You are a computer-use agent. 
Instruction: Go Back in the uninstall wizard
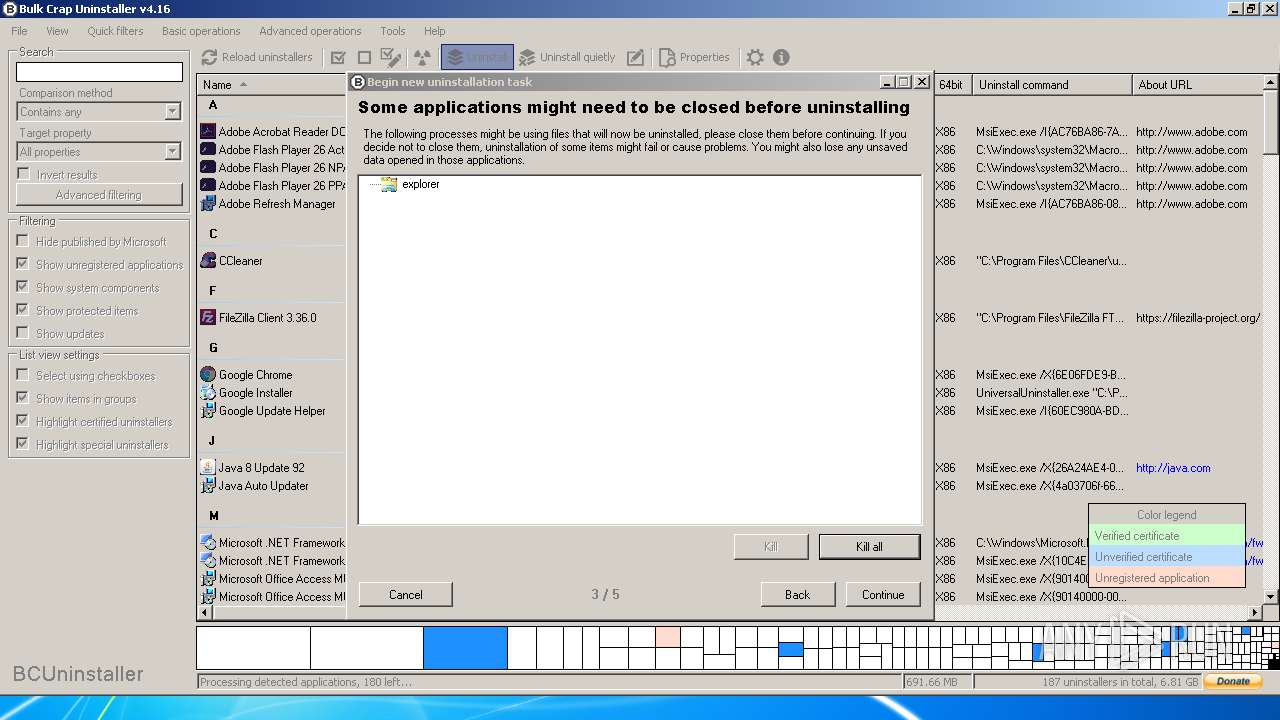click(797, 594)
